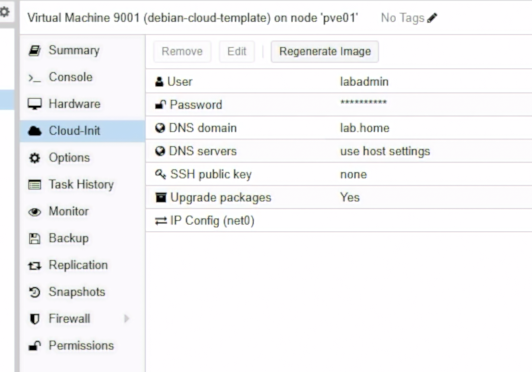Click the Password unlock icon in table

point(160,105)
